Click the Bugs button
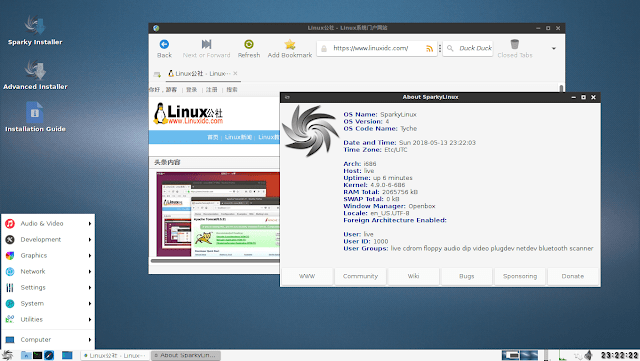Viewport: 640px width, 361px height. point(467,276)
